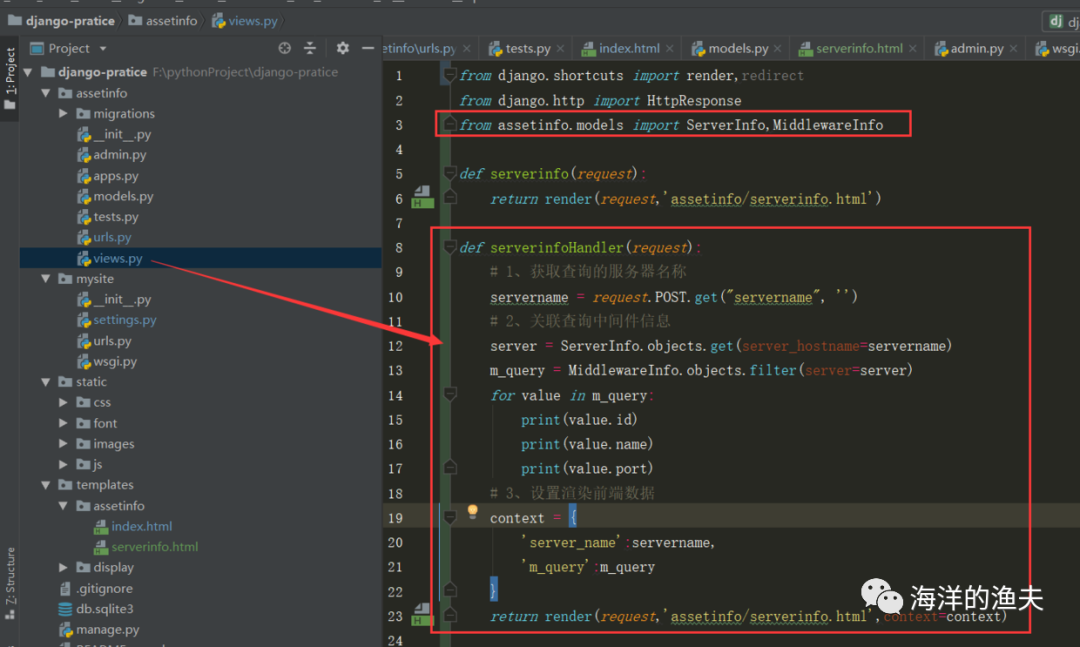The width and height of the screenshot is (1080, 647).
Task: Click the collapse all icon in Project panel
Action: click(x=310, y=48)
